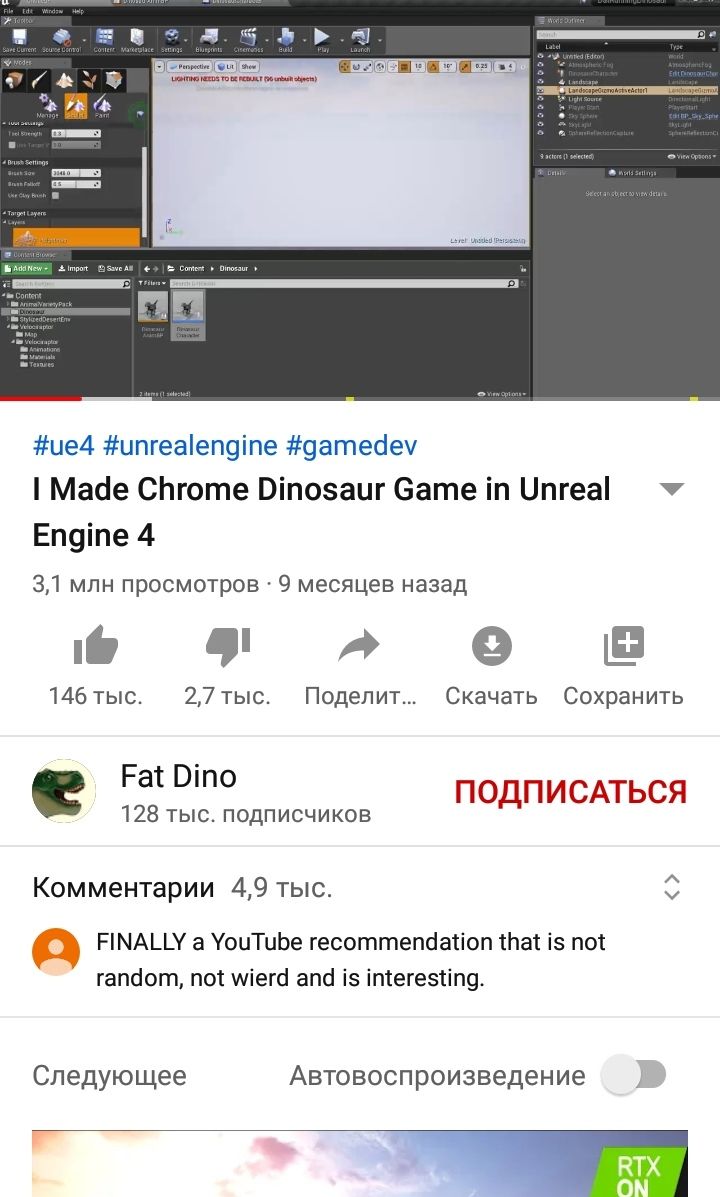Open Fat Dino channel avatar

63,791
